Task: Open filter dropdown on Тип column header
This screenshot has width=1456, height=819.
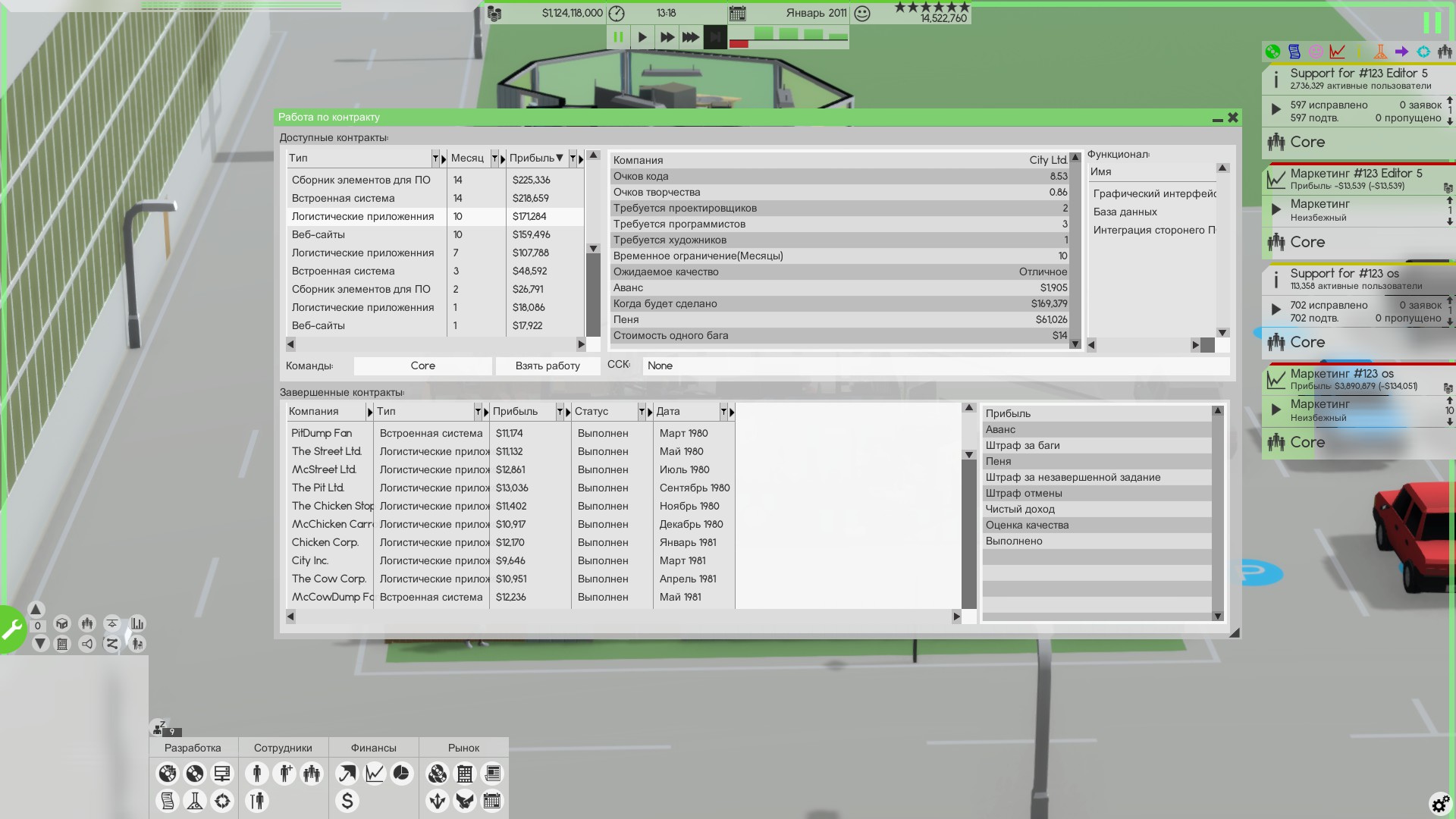Action: [435, 158]
